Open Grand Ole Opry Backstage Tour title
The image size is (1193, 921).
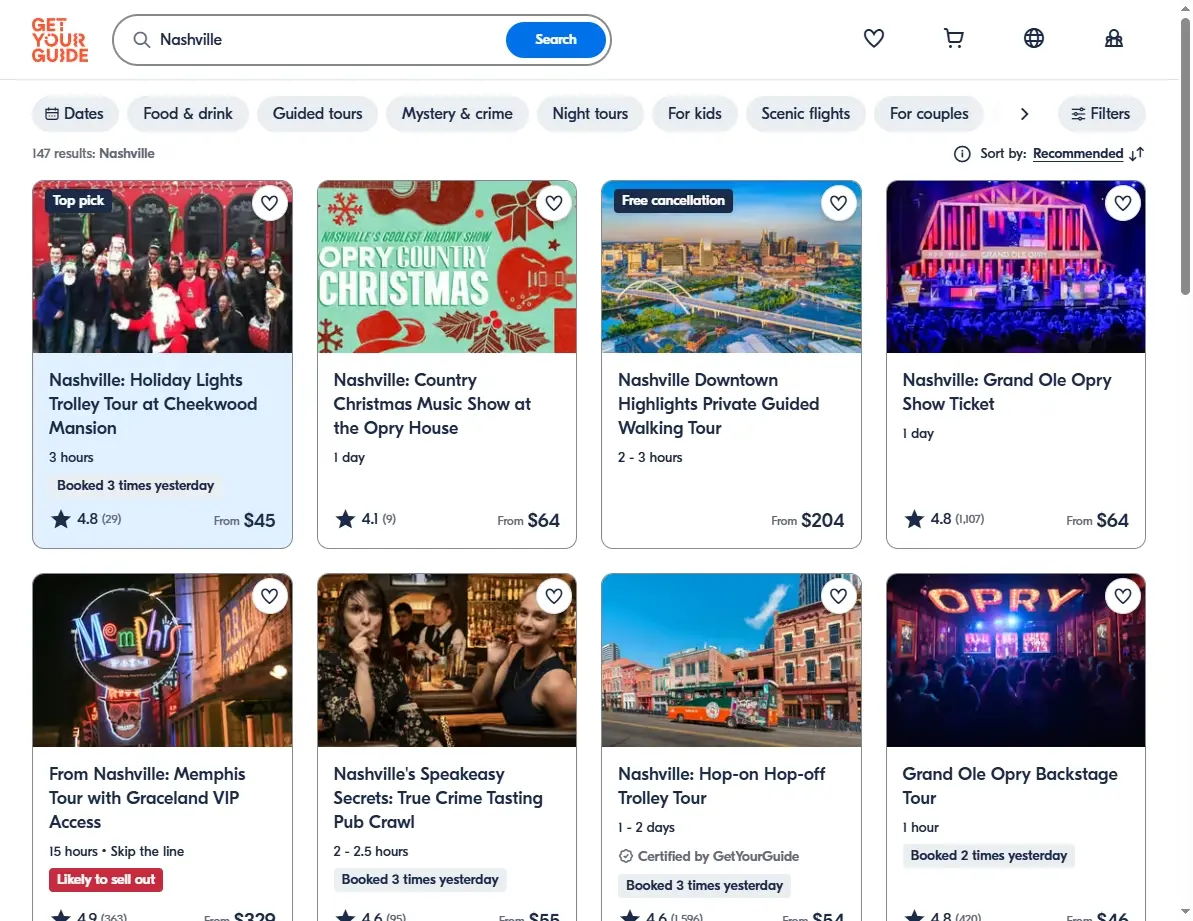(x=1010, y=786)
